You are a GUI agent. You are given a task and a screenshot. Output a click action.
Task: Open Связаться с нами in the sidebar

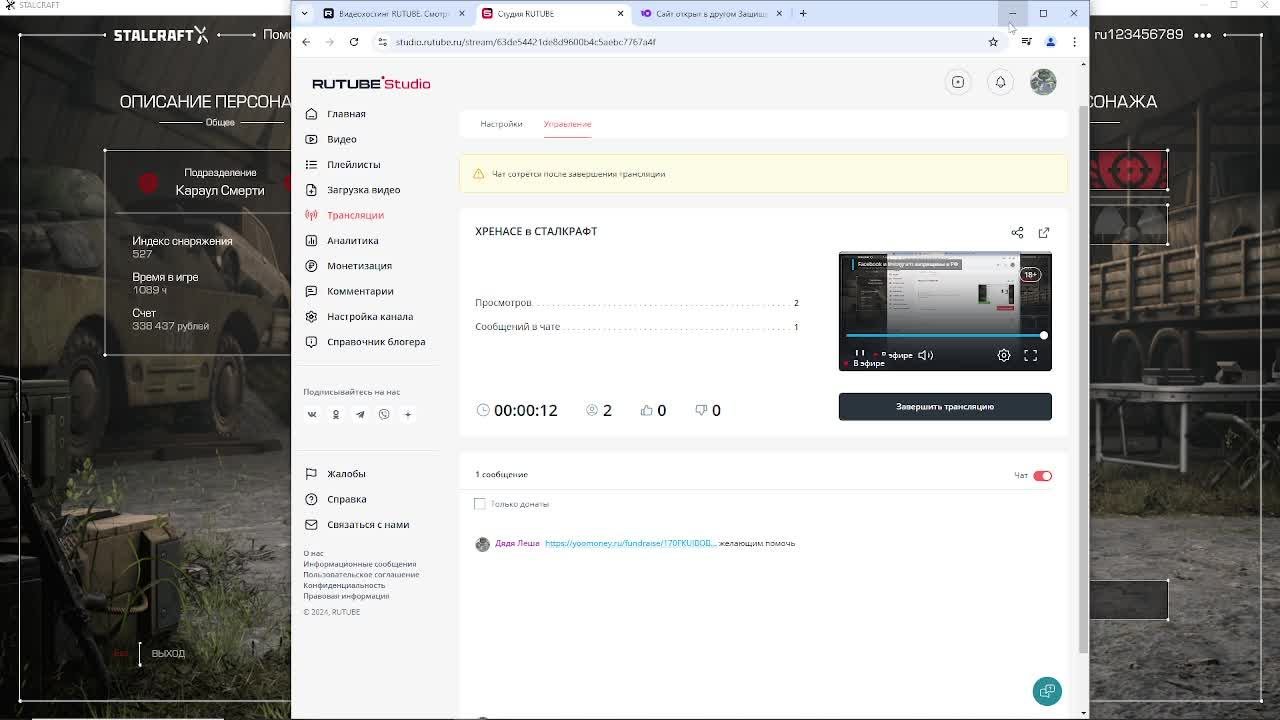368,525
